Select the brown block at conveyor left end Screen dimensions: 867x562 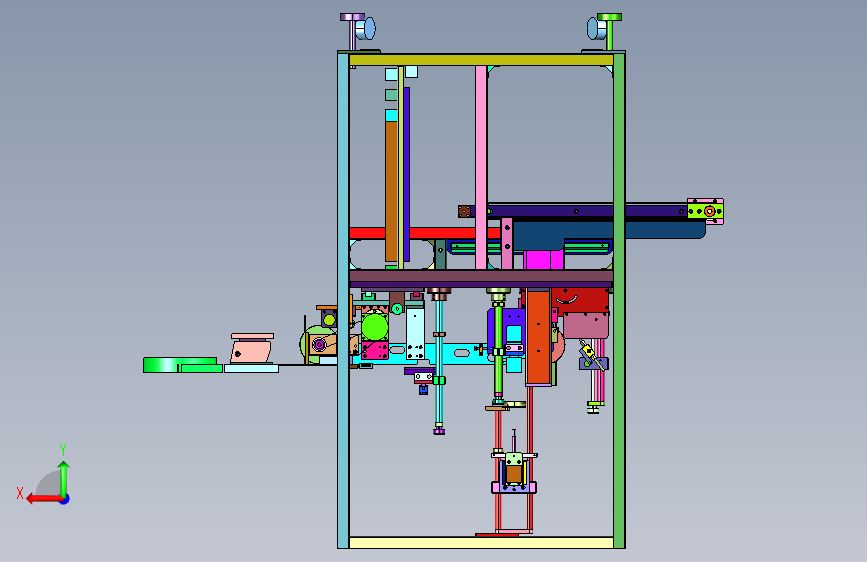464,211
